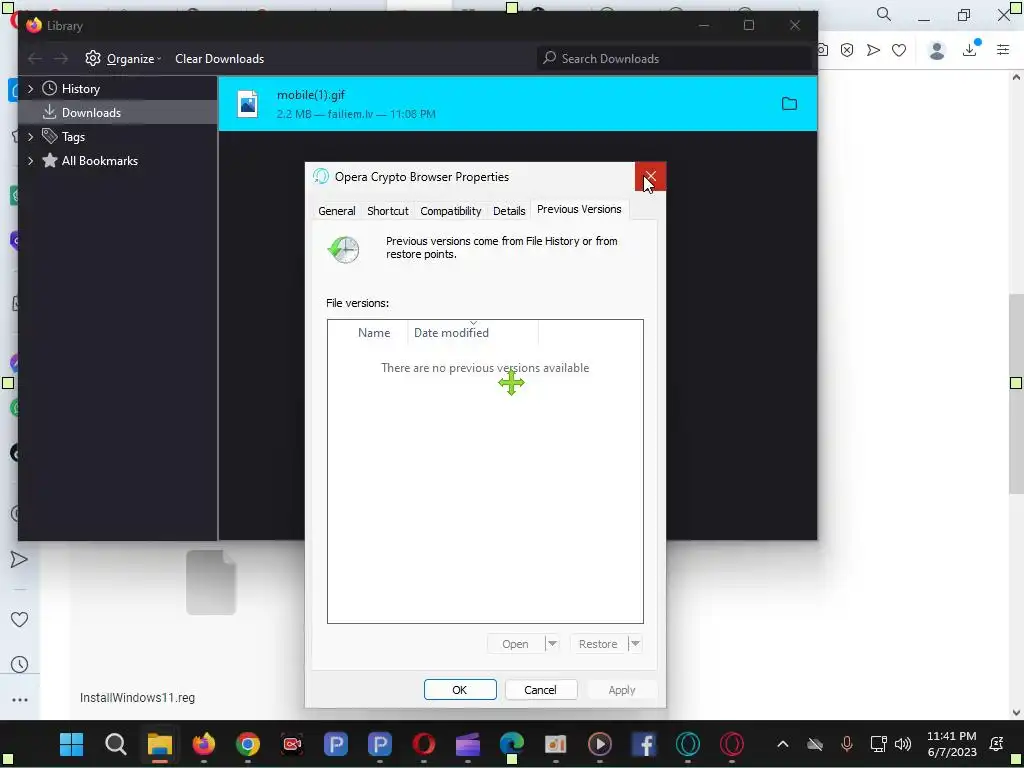Click Clear Downloads in Library toolbar

[219, 59]
